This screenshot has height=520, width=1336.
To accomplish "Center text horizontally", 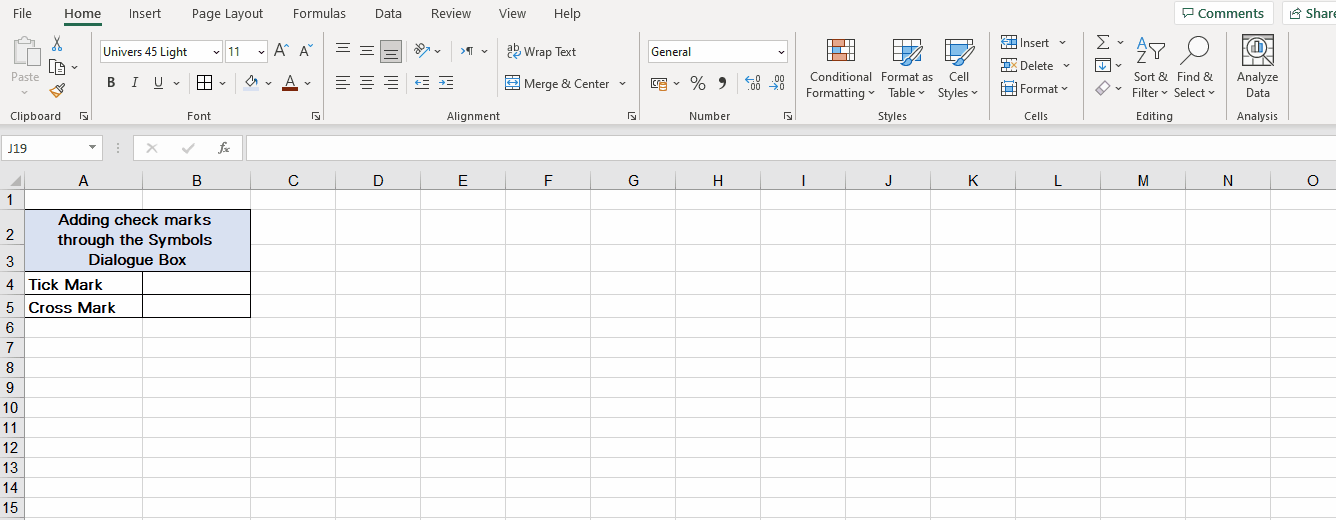I will 367,83.
